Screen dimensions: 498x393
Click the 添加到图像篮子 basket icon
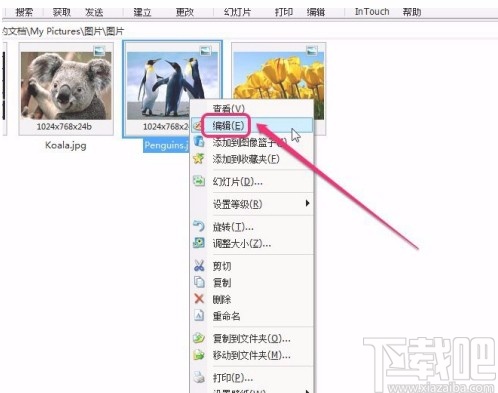199,141
